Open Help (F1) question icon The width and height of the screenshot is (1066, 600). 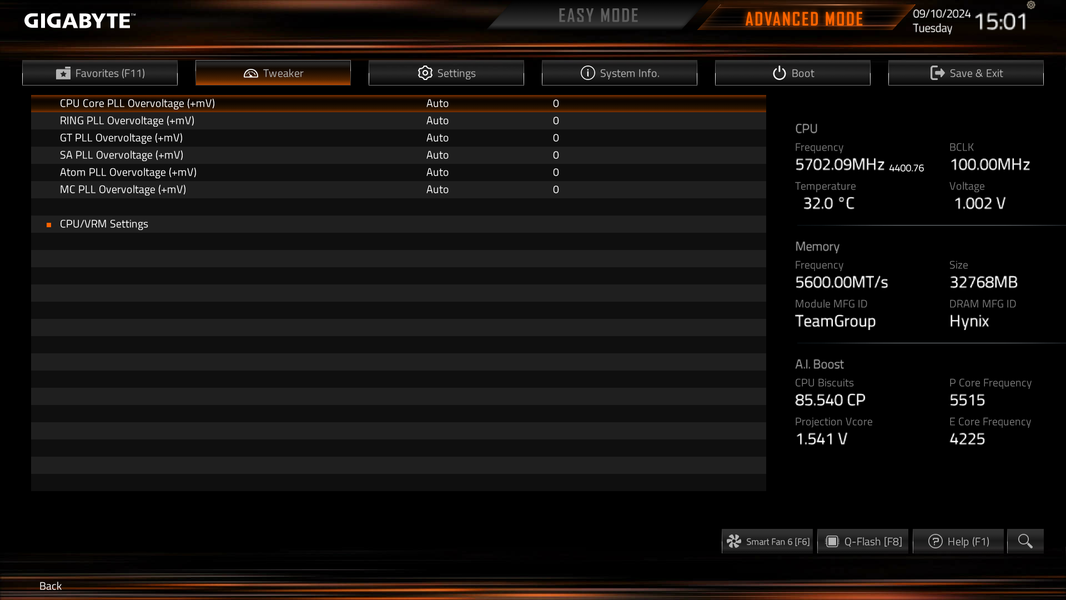(959, 542)
